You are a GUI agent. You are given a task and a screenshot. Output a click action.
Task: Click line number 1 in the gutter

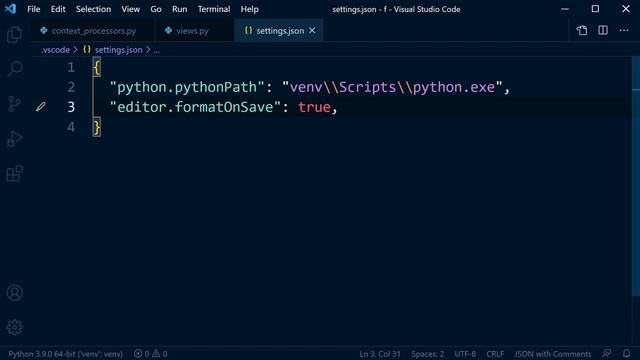coord(71,67)
